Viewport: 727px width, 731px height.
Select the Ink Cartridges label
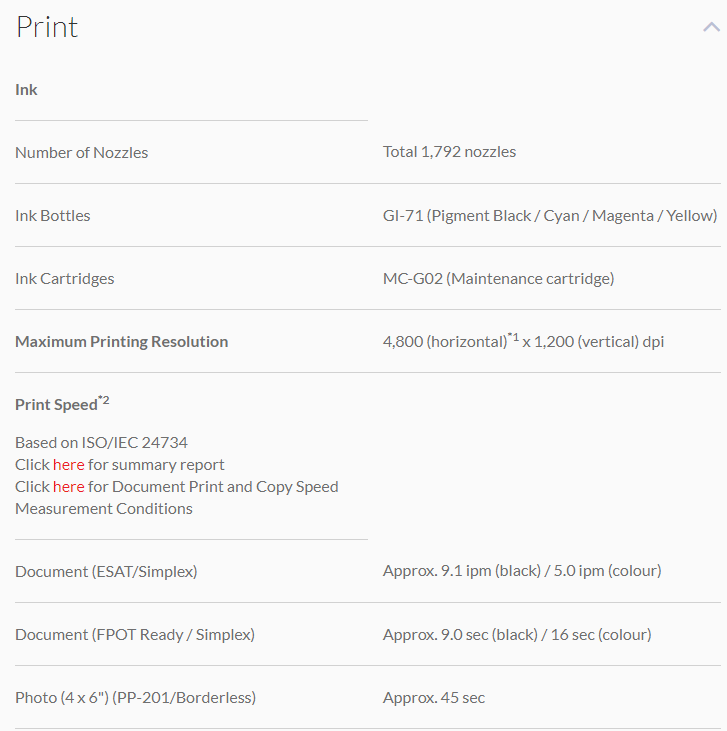(x=64, y=279)
